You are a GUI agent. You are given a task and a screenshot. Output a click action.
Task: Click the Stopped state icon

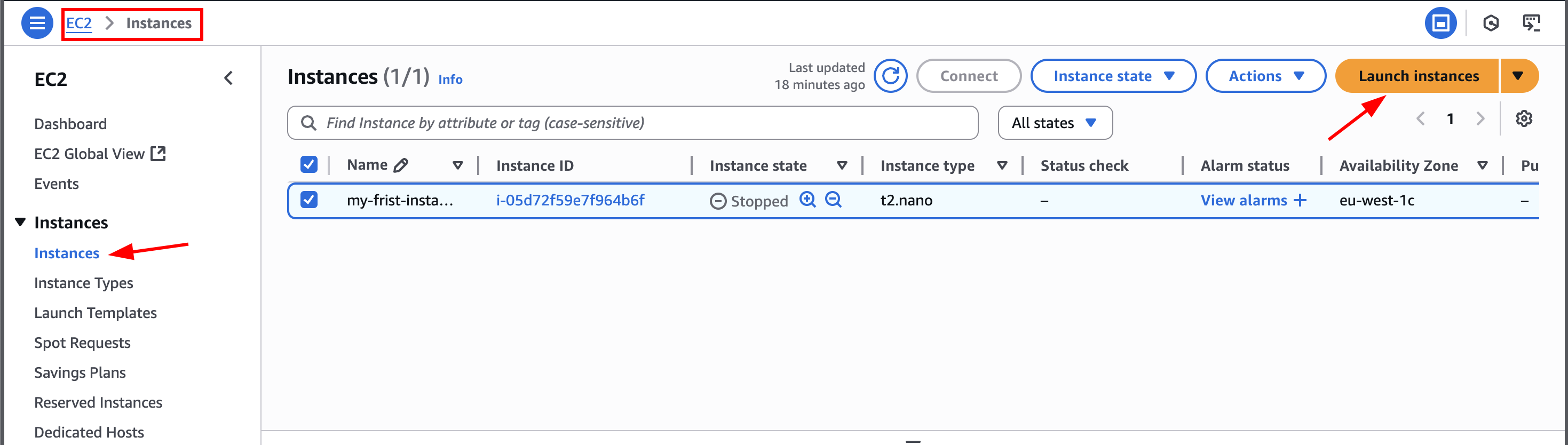718,201
